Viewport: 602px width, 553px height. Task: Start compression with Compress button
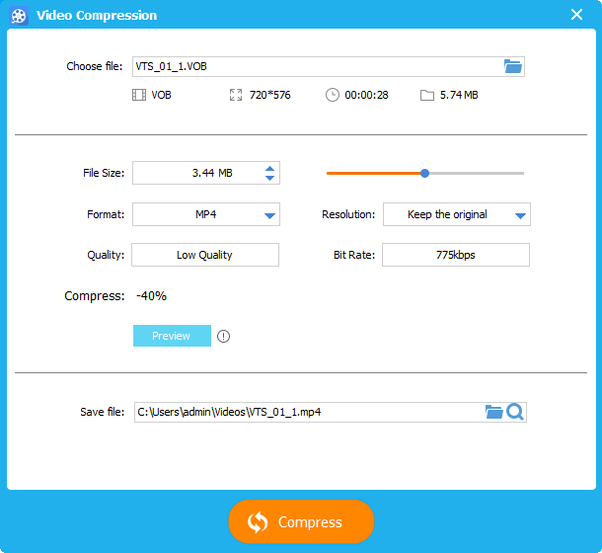(301, 522)
